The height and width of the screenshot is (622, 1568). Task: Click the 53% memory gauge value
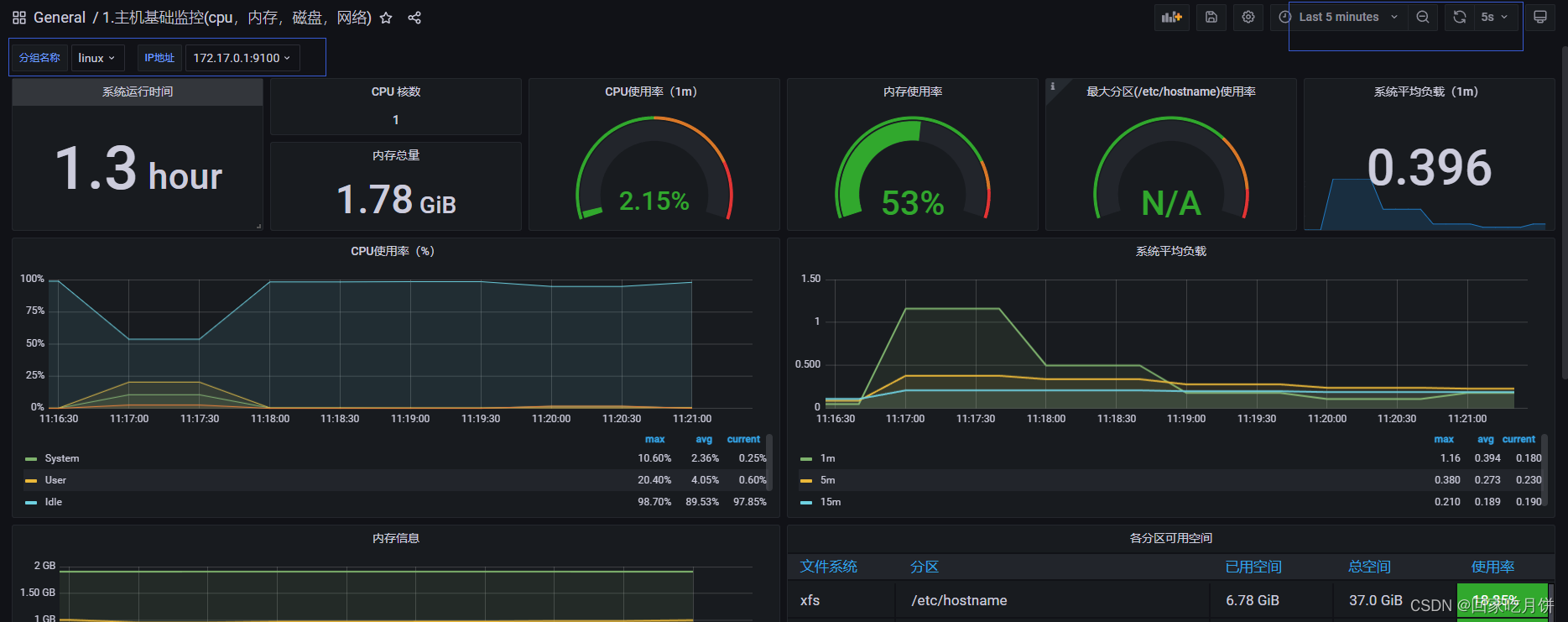(x=913, y=203)
